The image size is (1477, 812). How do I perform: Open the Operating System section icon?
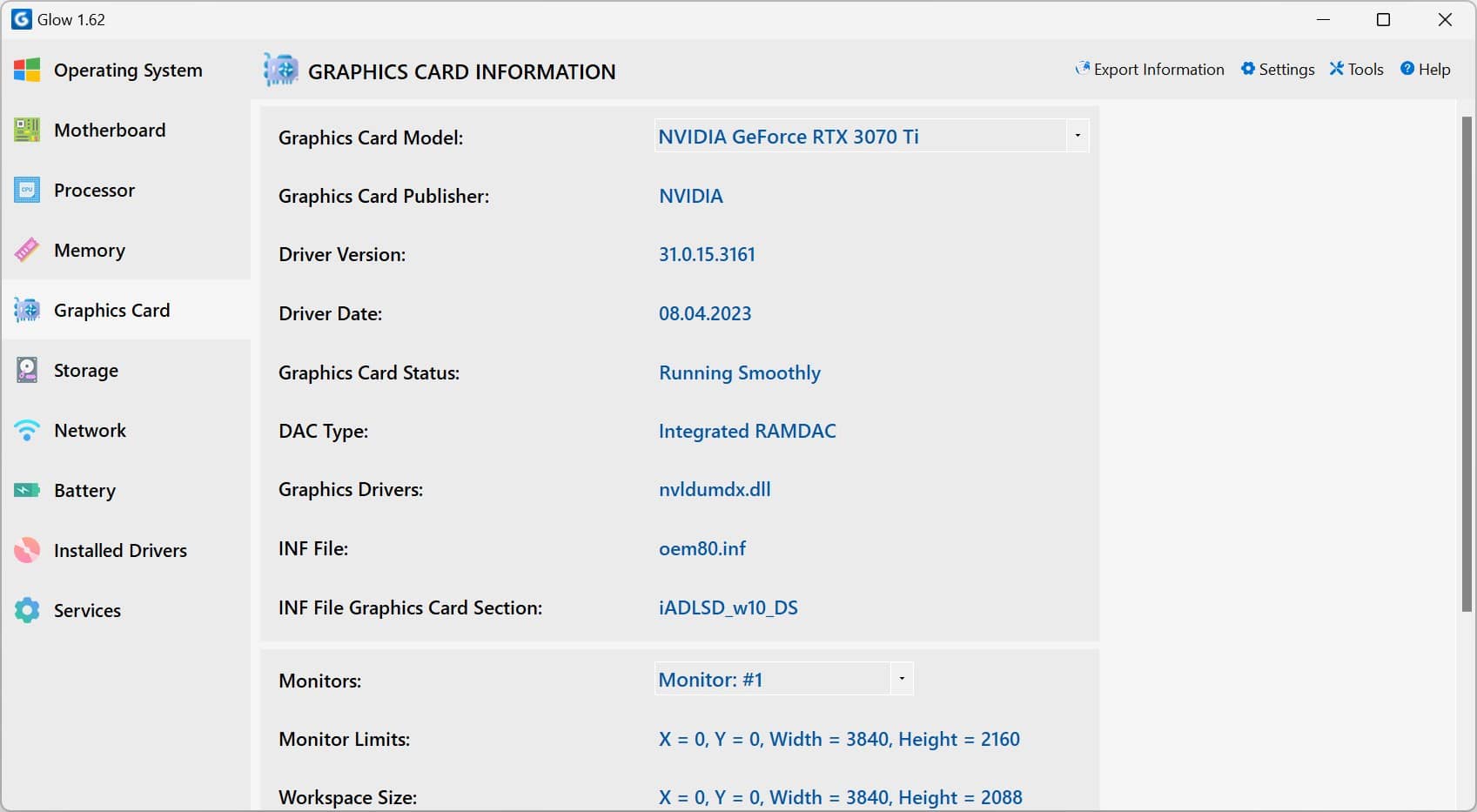point(27,70)
